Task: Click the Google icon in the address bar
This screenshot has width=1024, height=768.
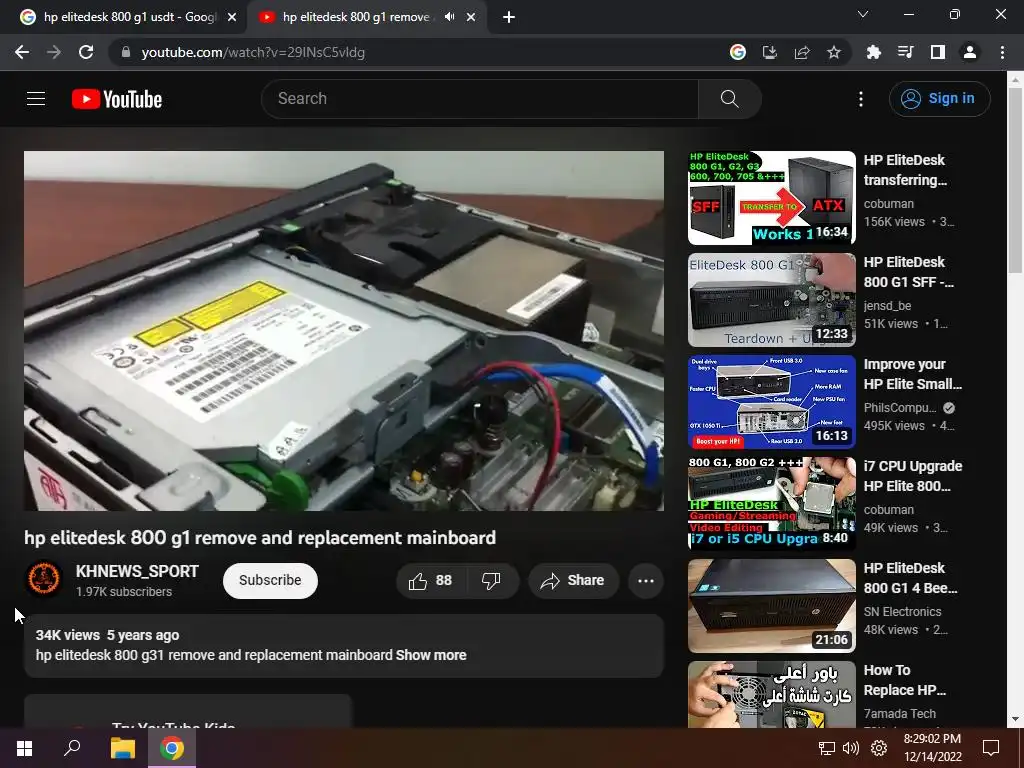Action: tap(738, 52)
